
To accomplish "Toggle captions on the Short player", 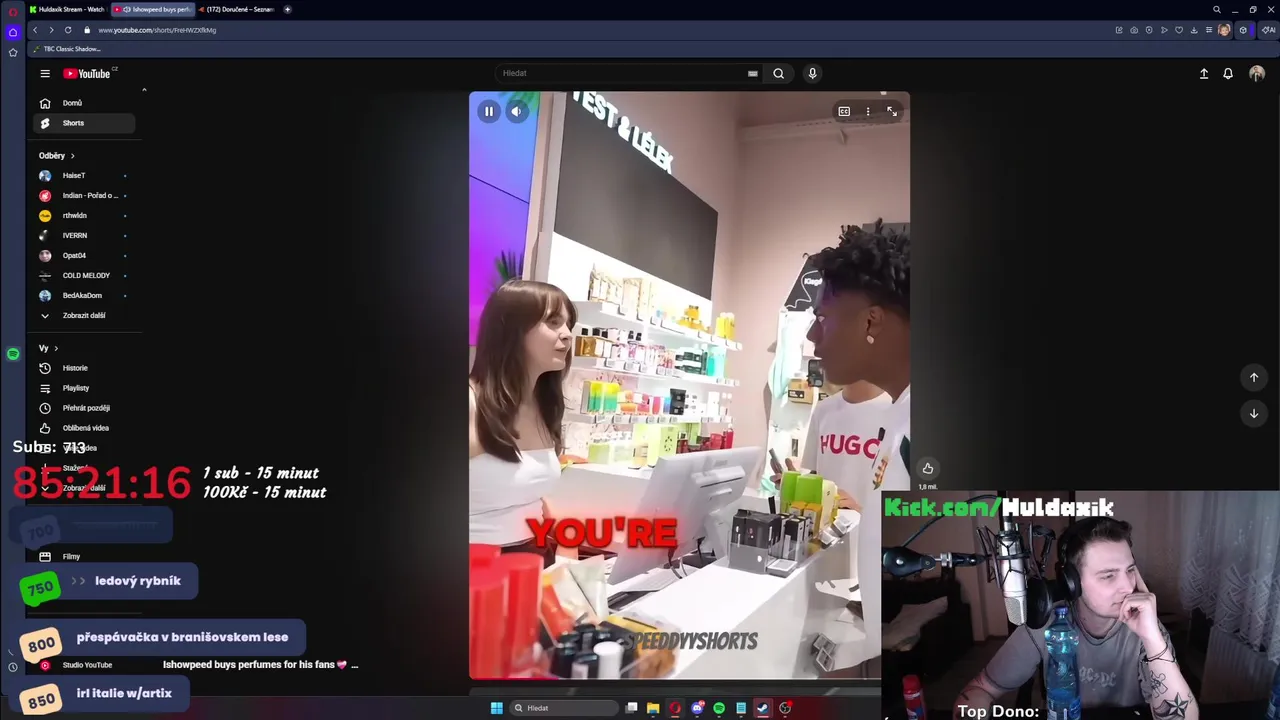I will click(x=844, y=111).
